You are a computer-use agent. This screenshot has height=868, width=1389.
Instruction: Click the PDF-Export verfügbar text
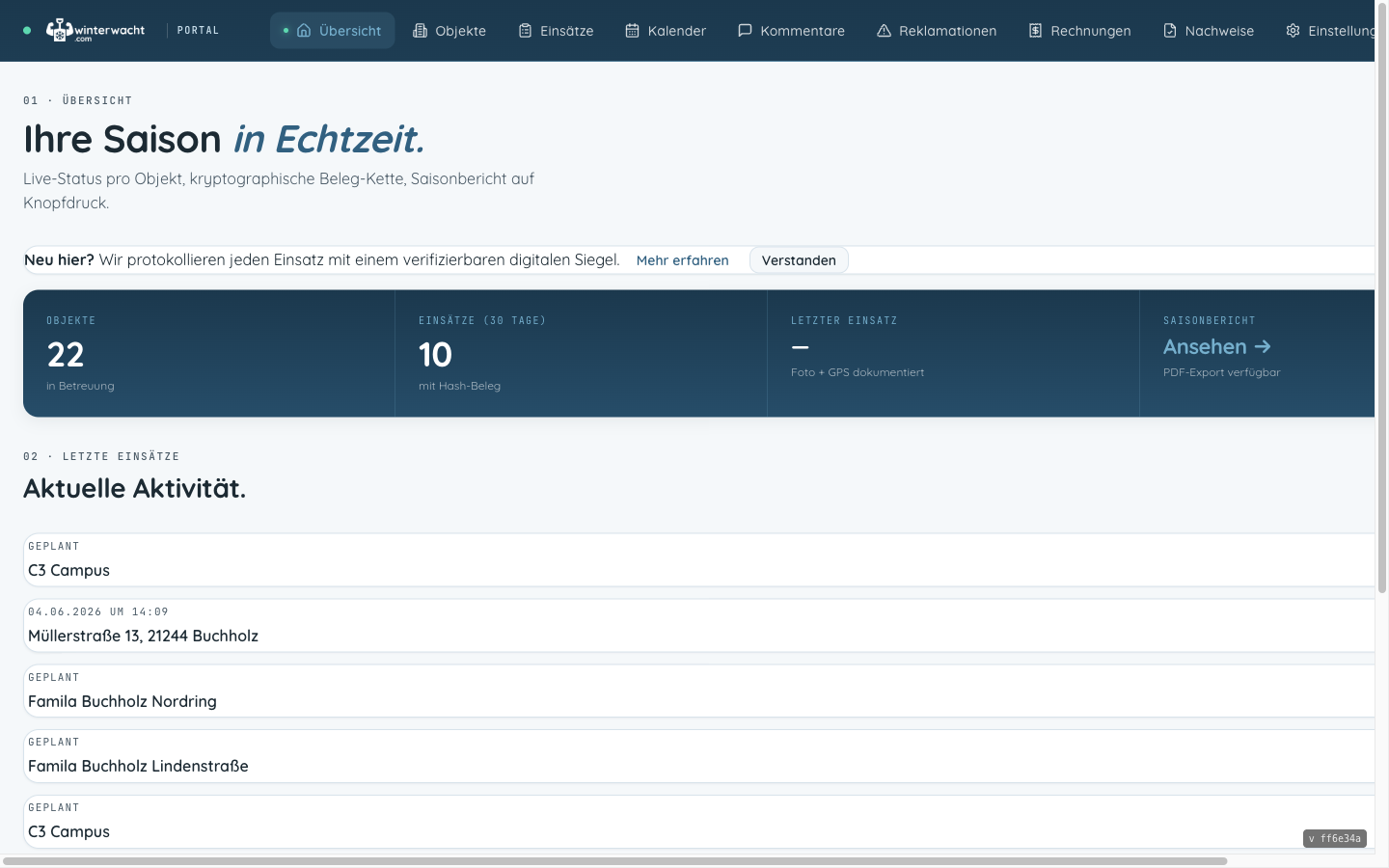(1222, 372)
